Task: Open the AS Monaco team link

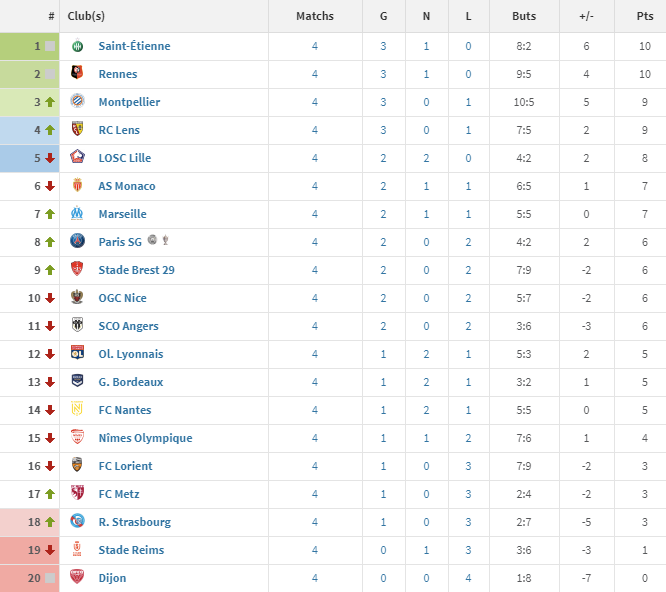Action: (127, 186)
